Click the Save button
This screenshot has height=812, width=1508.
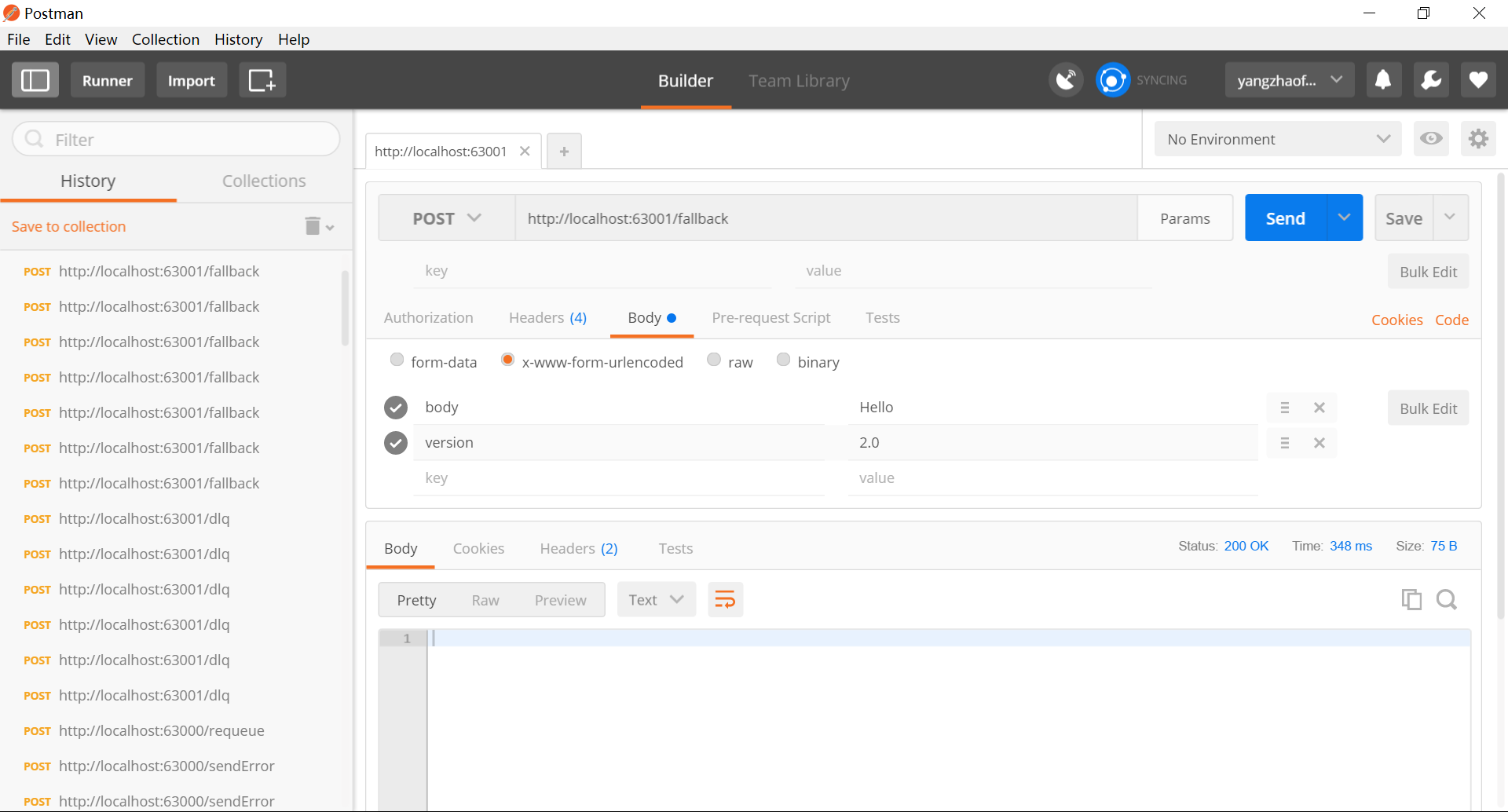coord(1404,218)
